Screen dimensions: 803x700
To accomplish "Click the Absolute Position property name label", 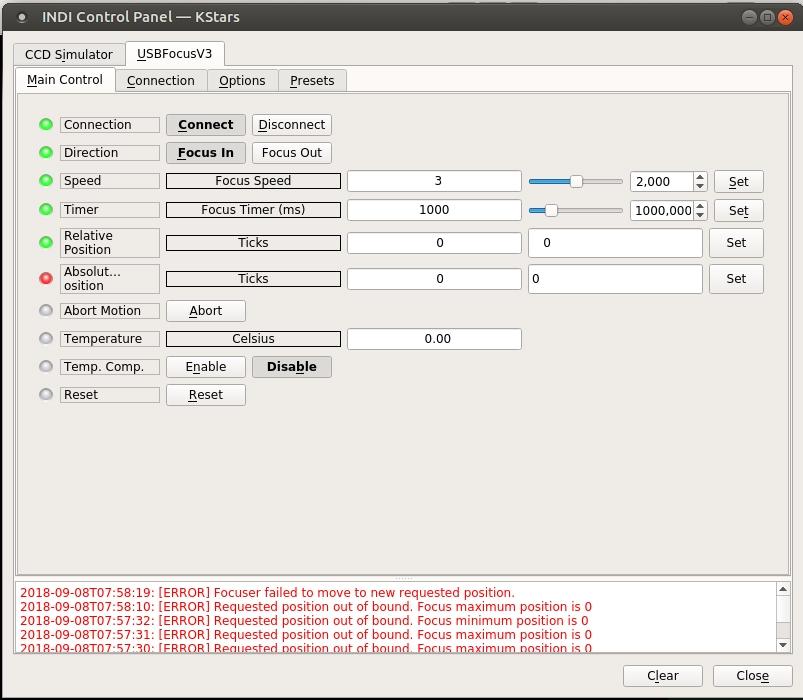I will tap(110, 279).
